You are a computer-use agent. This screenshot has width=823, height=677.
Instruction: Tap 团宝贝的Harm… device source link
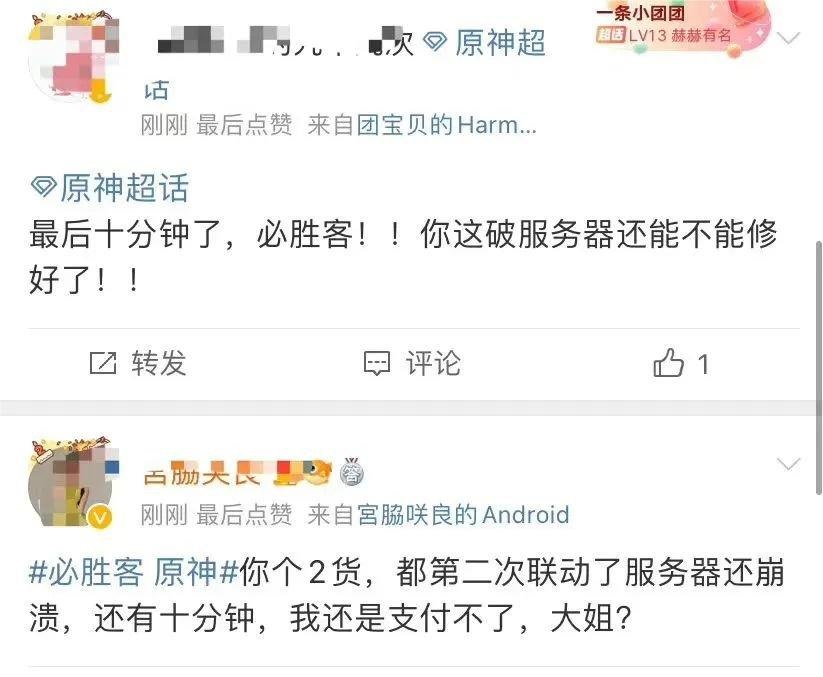(x=447, y=125)
